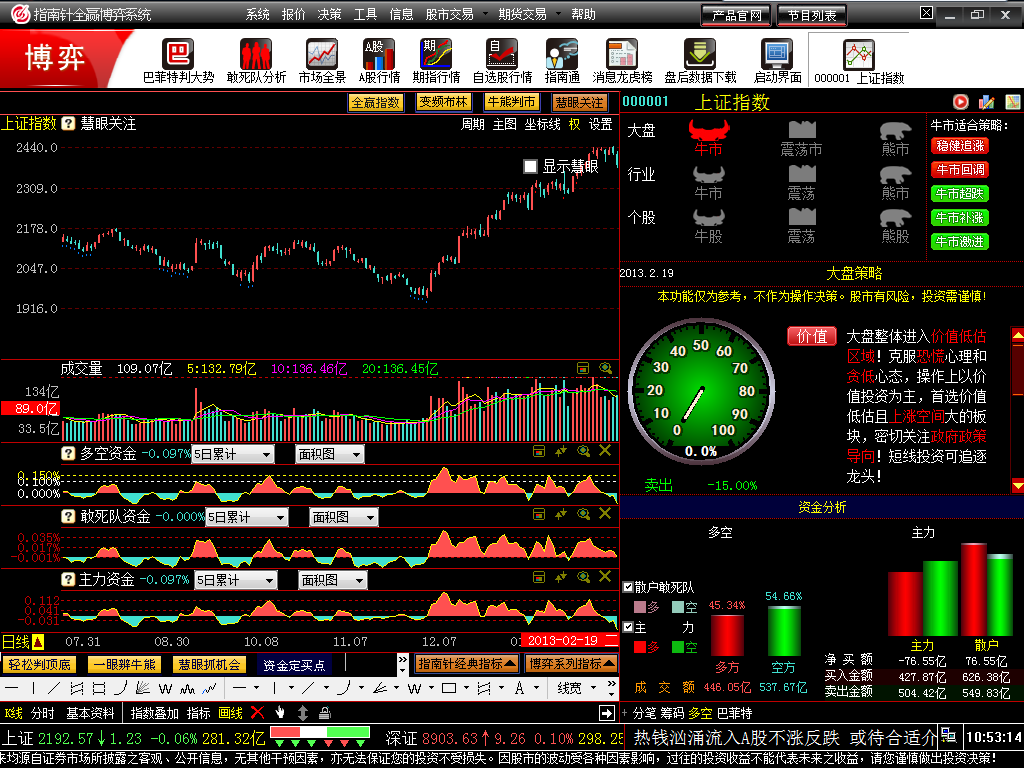1024x768 pixels.
Task: Switch to the 分时 view tab
Action: click(x=43, y=713)
